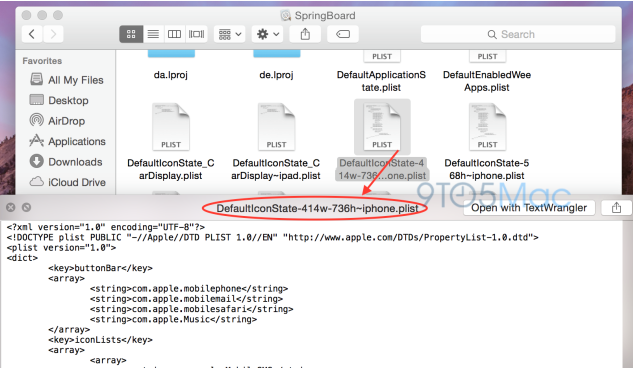Open Applications in the sidebar
The image size is (633, 378).
click(x=67, y=141)
